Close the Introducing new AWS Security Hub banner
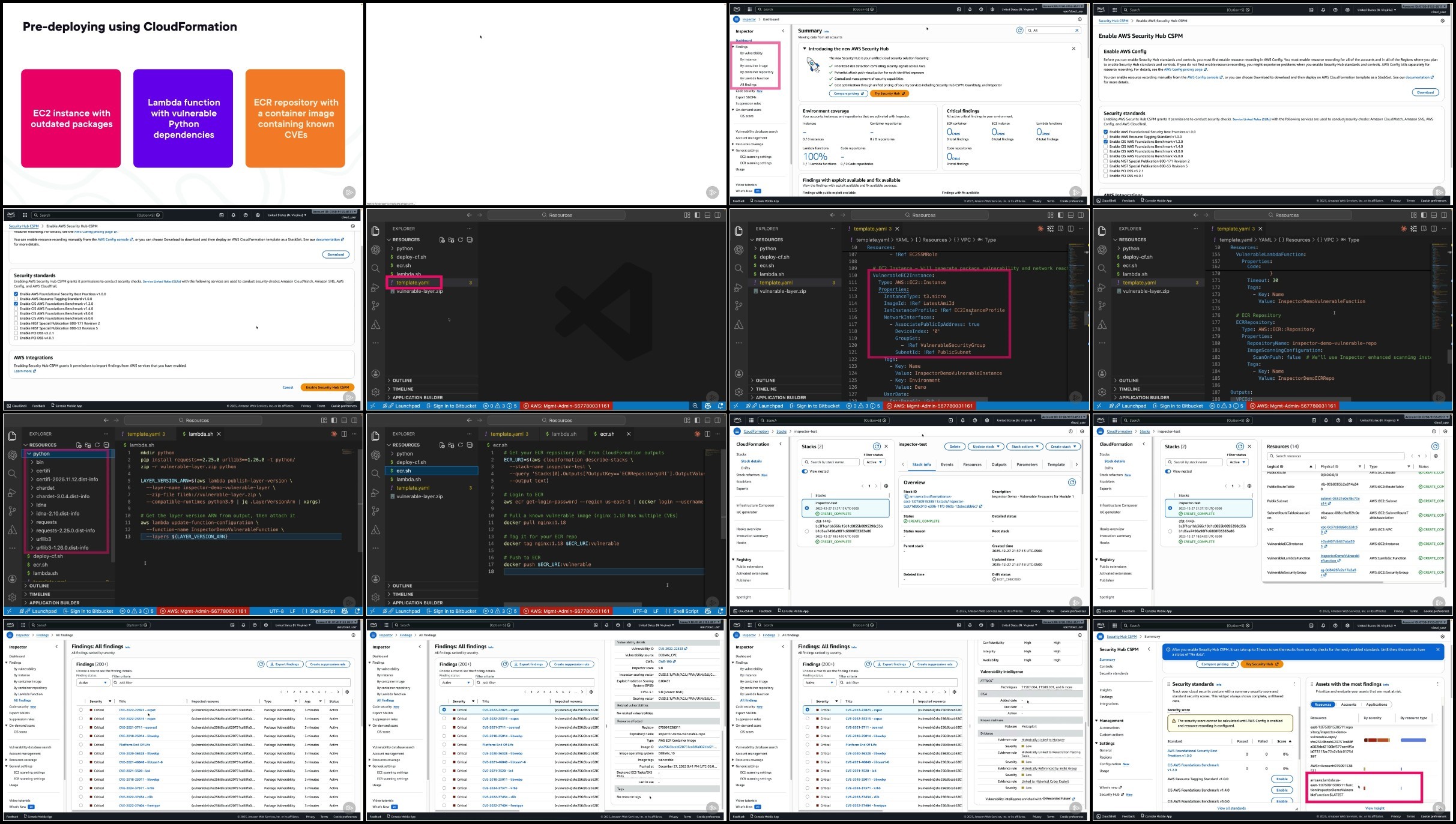 1074,49
